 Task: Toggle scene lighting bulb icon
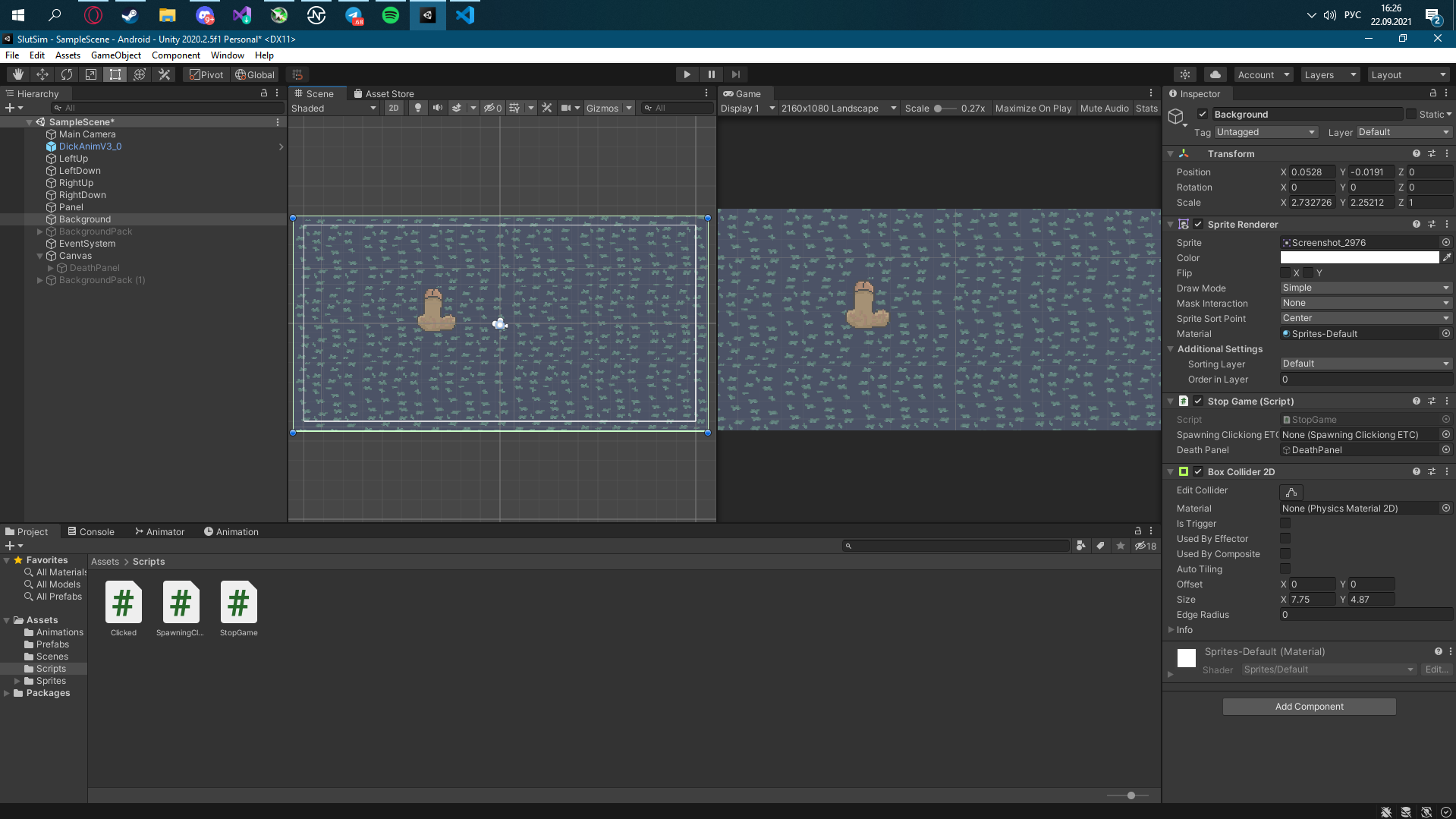[x=418, y=108]
